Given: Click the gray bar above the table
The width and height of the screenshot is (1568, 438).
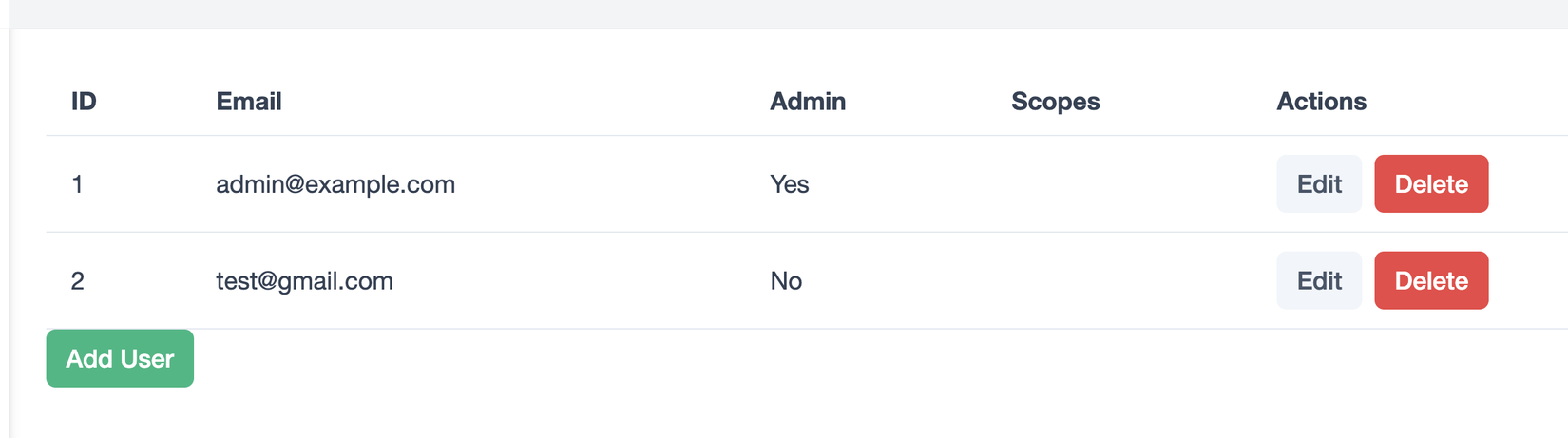Looking at the screenshot, I should 784,13.
